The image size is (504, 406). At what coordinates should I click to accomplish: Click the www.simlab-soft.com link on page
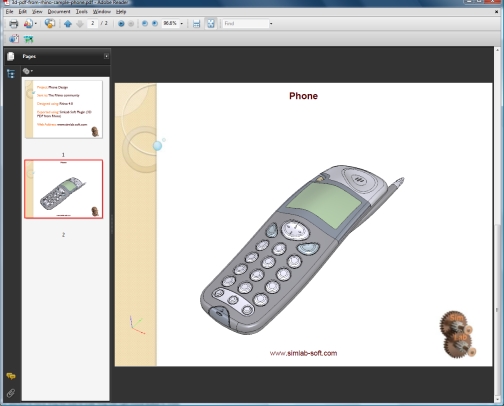(303, 353)
